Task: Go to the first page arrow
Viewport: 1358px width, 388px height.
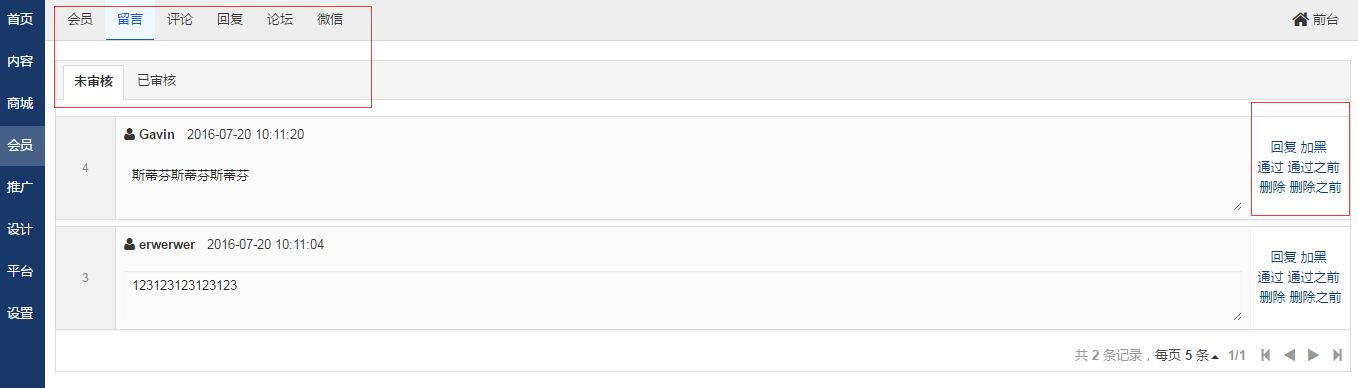Action: tap(1266, 355)
